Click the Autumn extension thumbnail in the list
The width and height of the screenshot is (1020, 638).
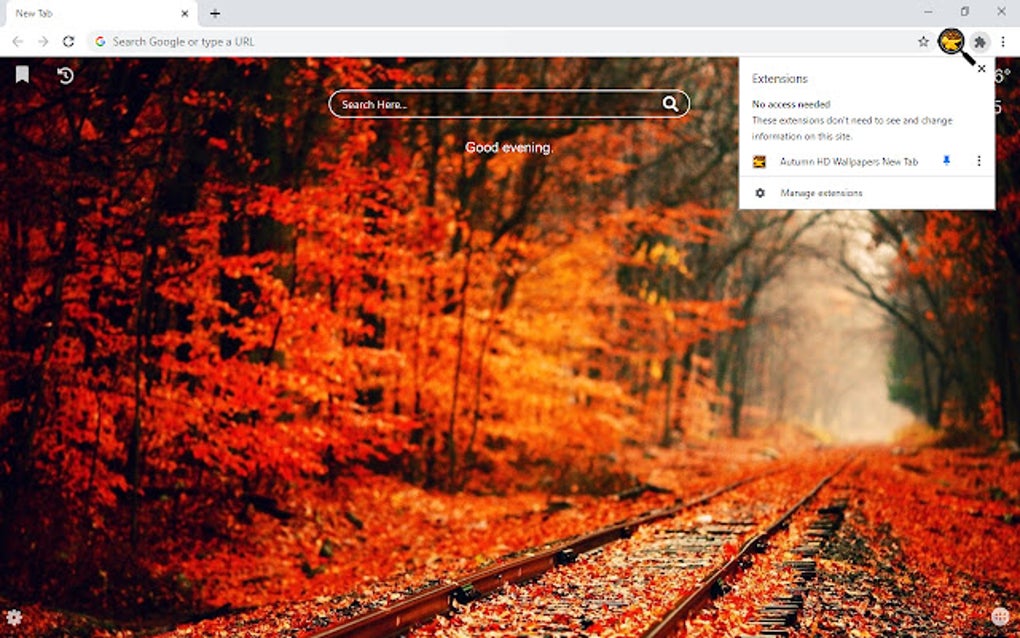(x=759, y=161)
